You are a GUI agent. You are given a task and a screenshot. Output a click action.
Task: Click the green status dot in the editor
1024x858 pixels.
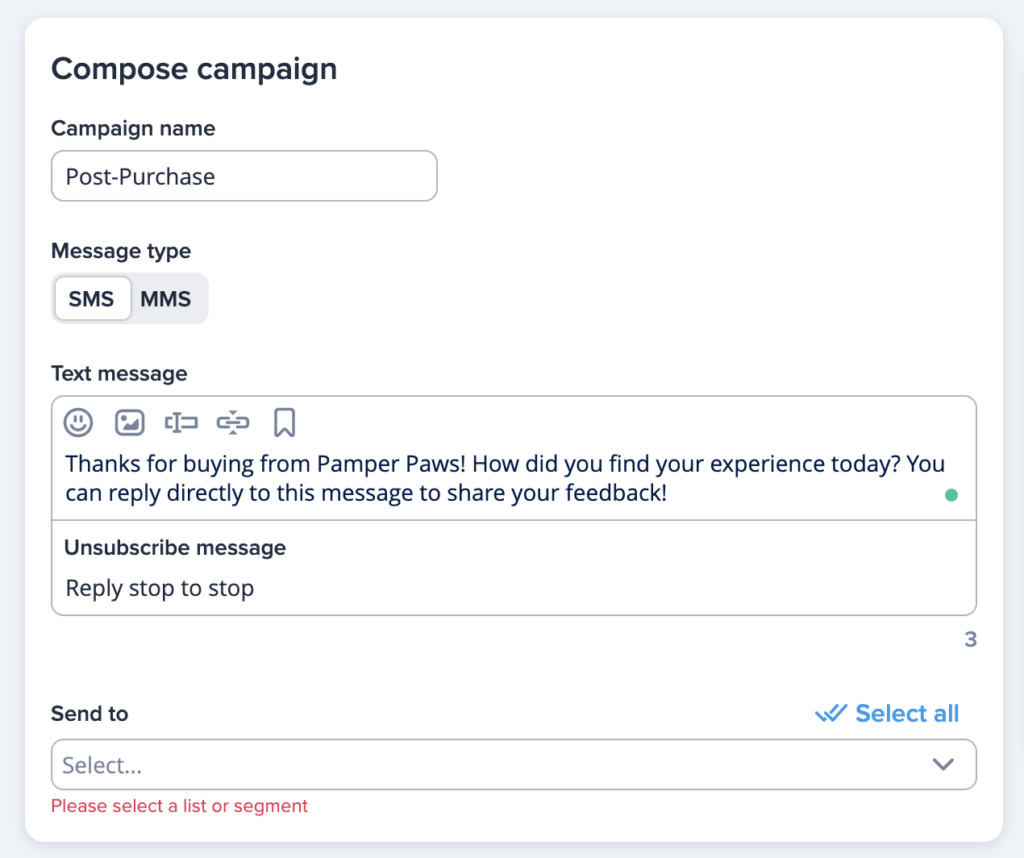[951, 494]
